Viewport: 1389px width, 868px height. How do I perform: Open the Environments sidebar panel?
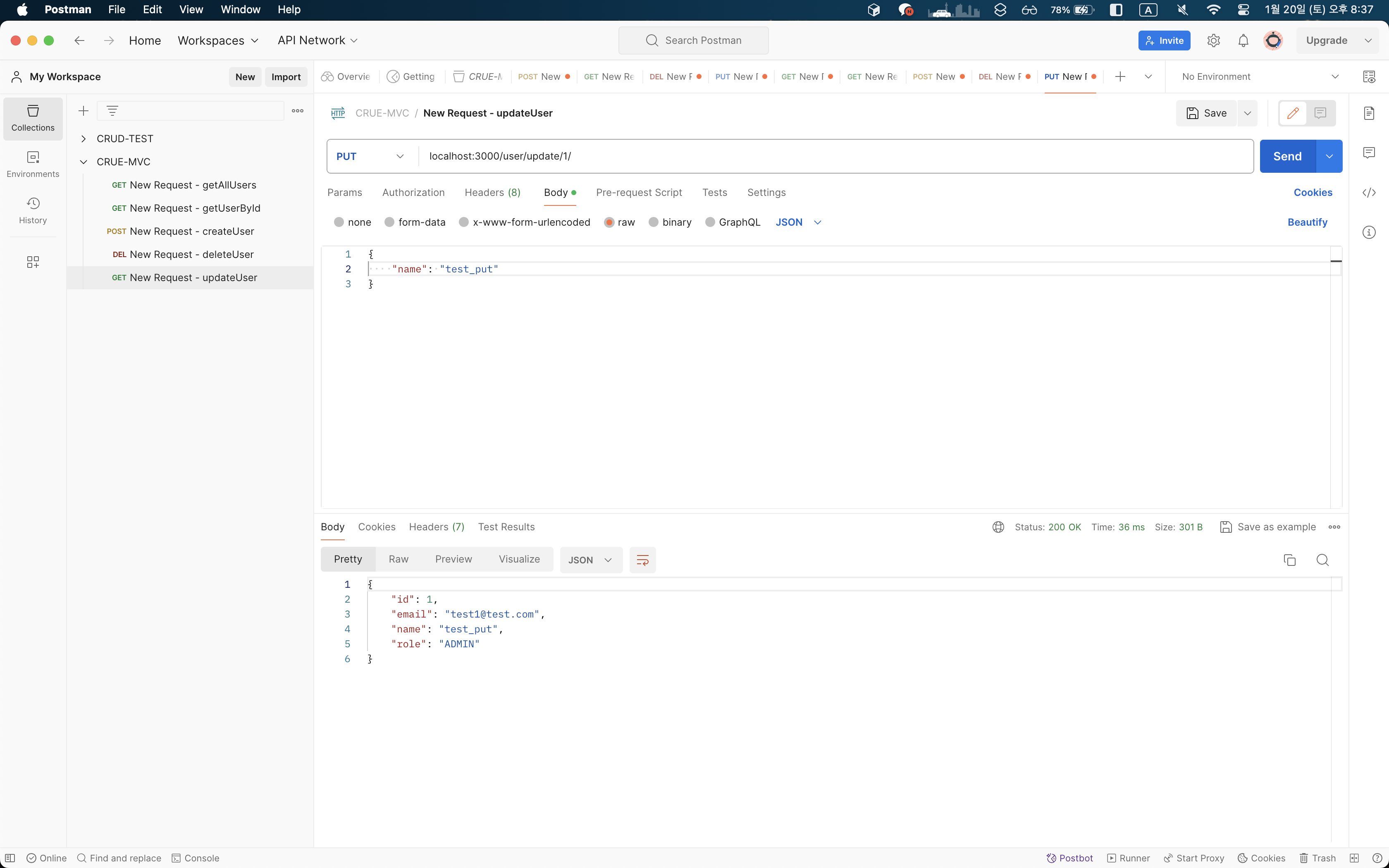33,164
